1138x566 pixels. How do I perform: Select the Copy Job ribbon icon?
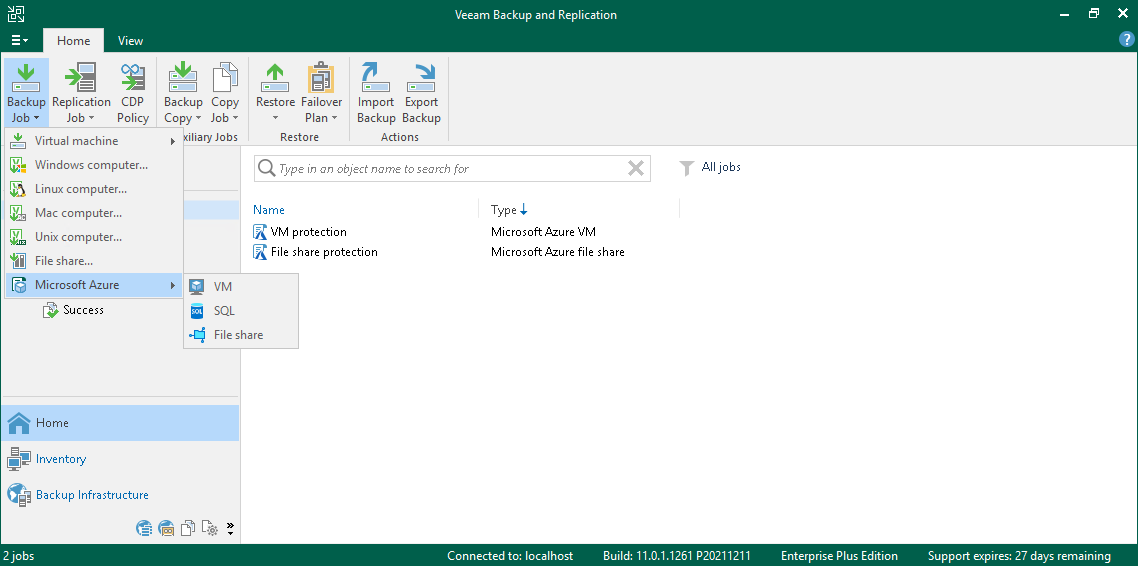tap(225, 78)
